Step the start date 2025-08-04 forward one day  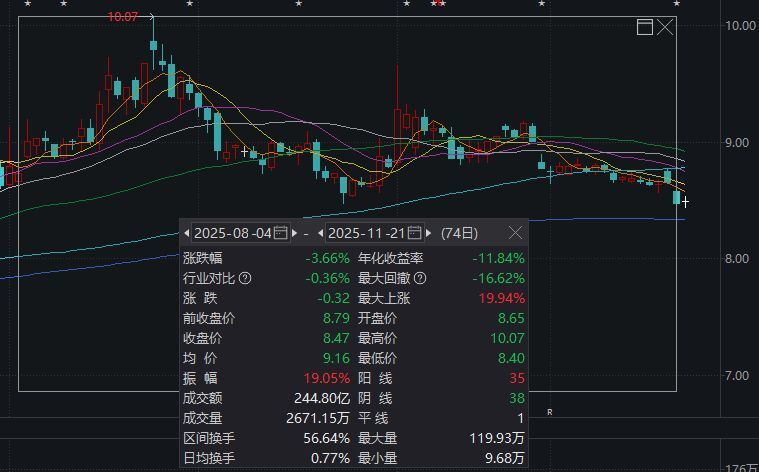pyautogui.click(x=294, y=233)
